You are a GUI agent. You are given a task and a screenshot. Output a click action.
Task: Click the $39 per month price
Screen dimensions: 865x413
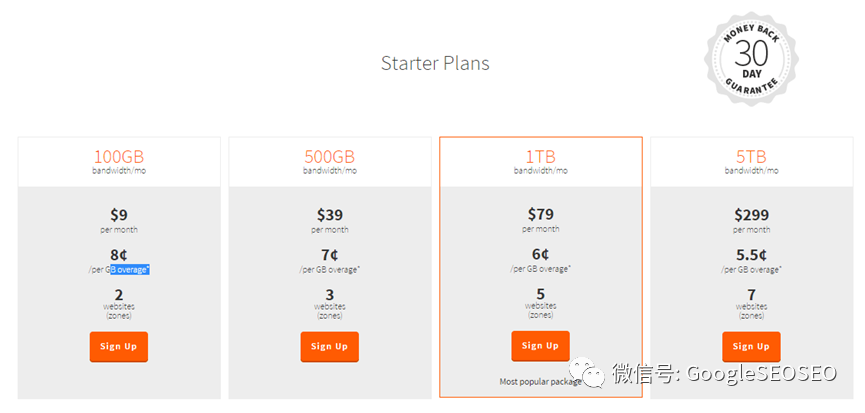(x=330, y=220)
